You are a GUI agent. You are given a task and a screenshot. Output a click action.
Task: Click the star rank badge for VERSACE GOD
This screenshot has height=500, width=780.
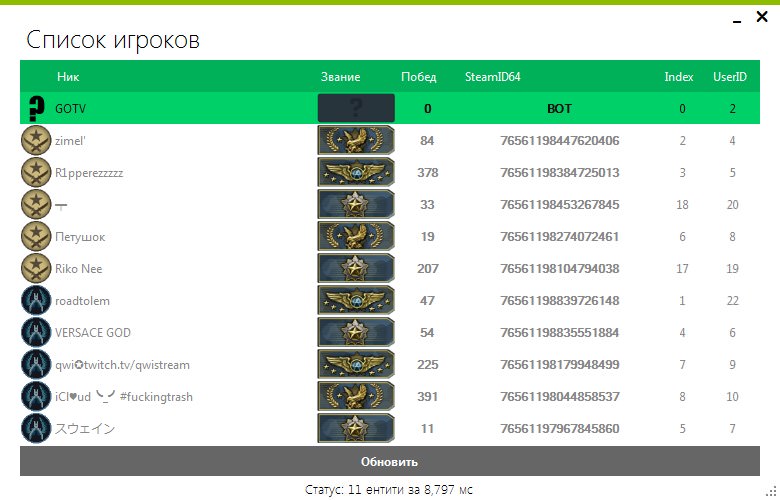coord(356,332)
